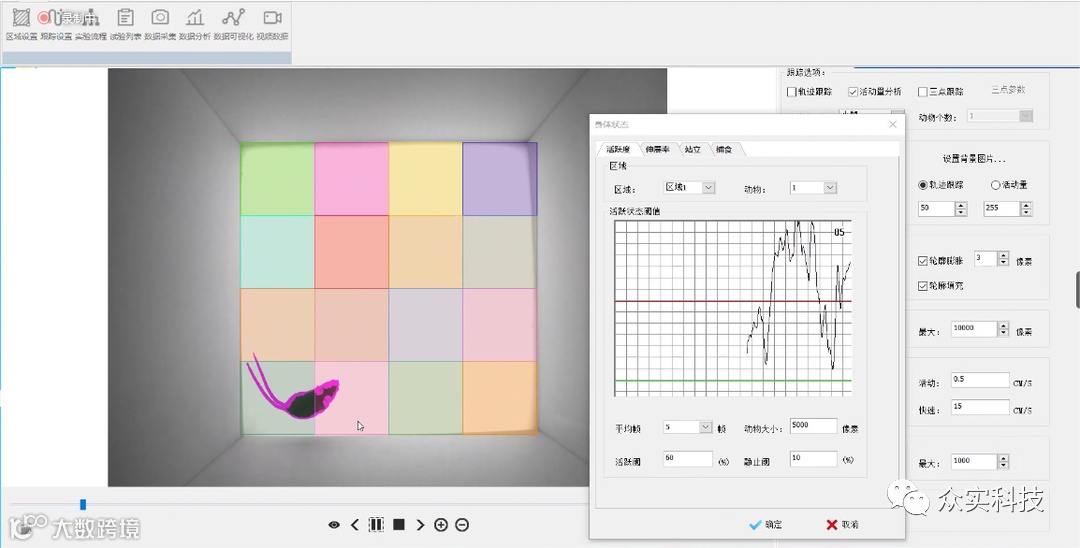Open the 视频数据 camcorder icon
Image resolution: width=1080 pixels, height=548 pixels.
click(x=272, y=18)
